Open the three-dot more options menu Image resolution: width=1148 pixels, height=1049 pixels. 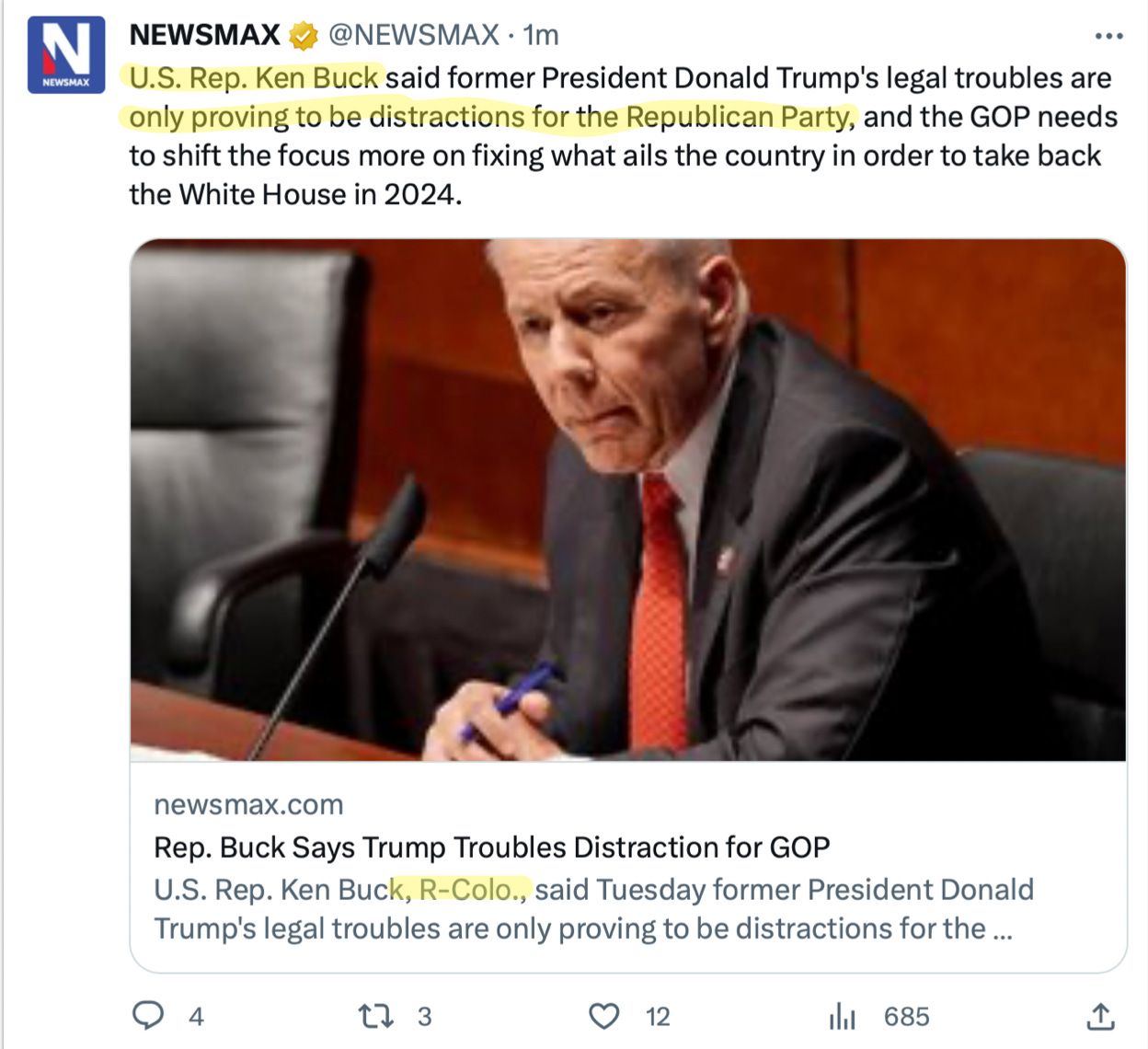pos(1109,36)
